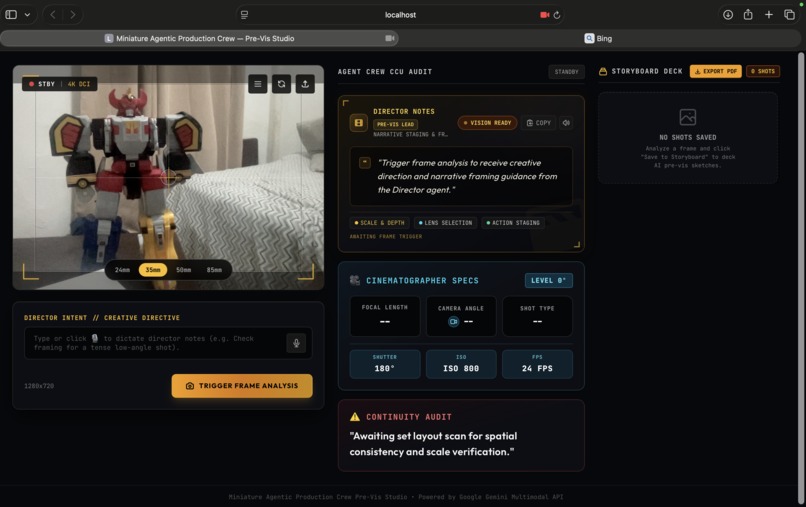Open the Safari sidebar panel
This screenshot has height=507, width=806.
point(11,14)
